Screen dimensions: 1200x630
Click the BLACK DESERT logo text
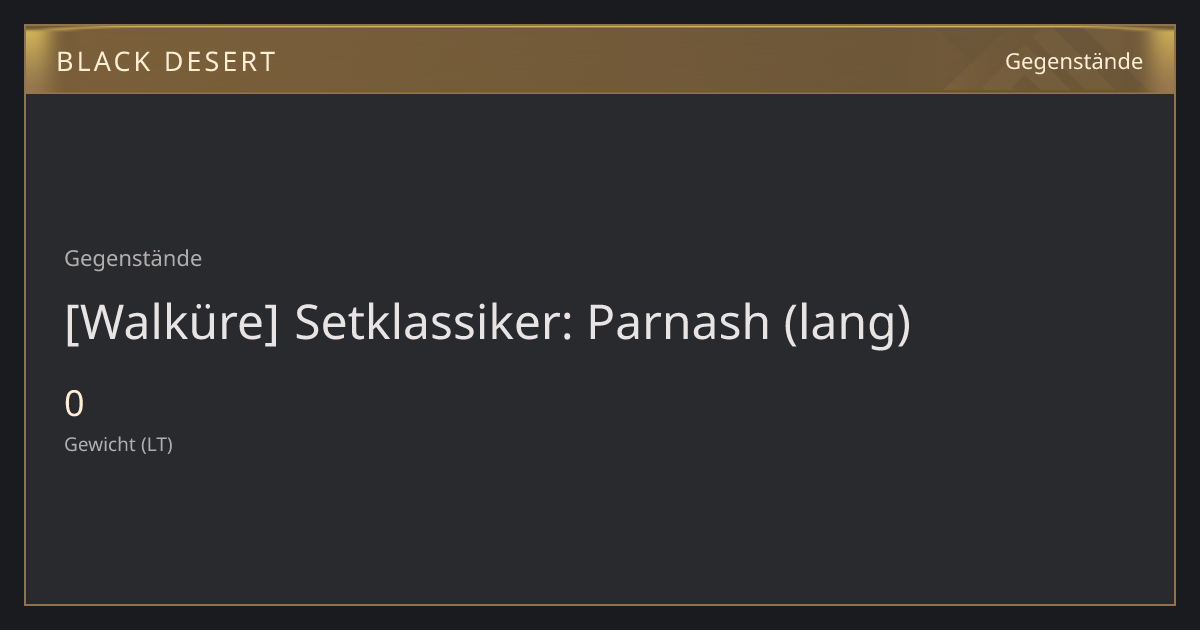[166, 62]
